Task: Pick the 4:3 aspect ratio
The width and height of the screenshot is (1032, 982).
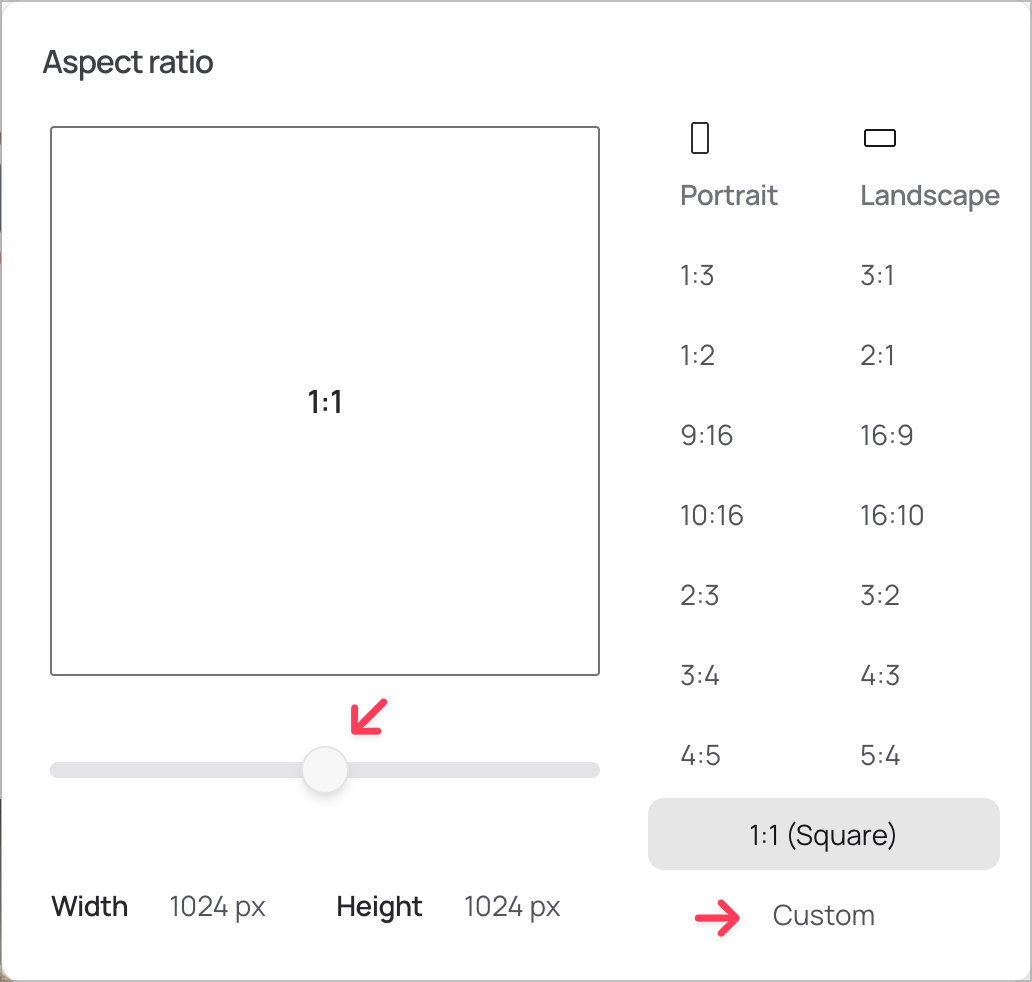Action: [880, 675]
